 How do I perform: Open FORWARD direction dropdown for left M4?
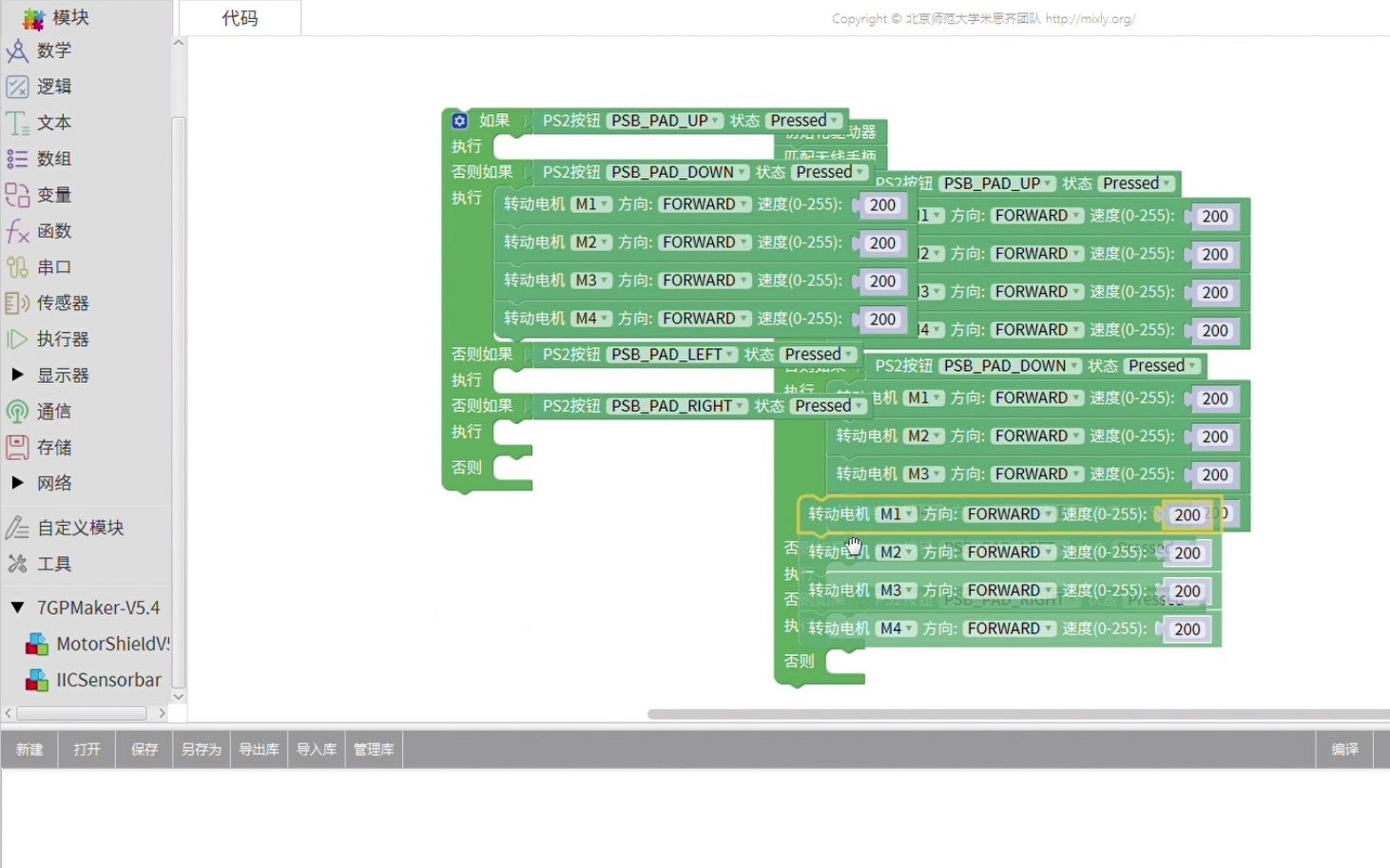tap(704, 318)
